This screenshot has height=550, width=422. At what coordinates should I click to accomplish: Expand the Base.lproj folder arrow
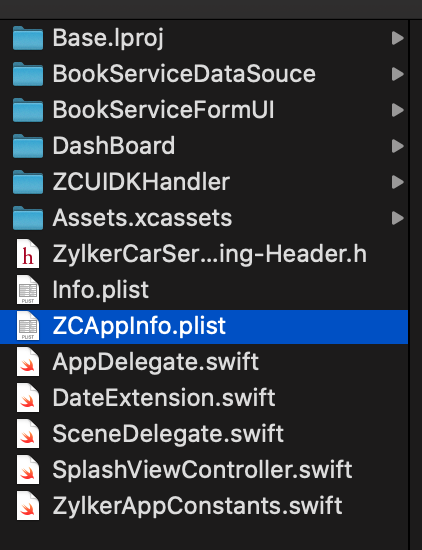(x=397, y=38)
